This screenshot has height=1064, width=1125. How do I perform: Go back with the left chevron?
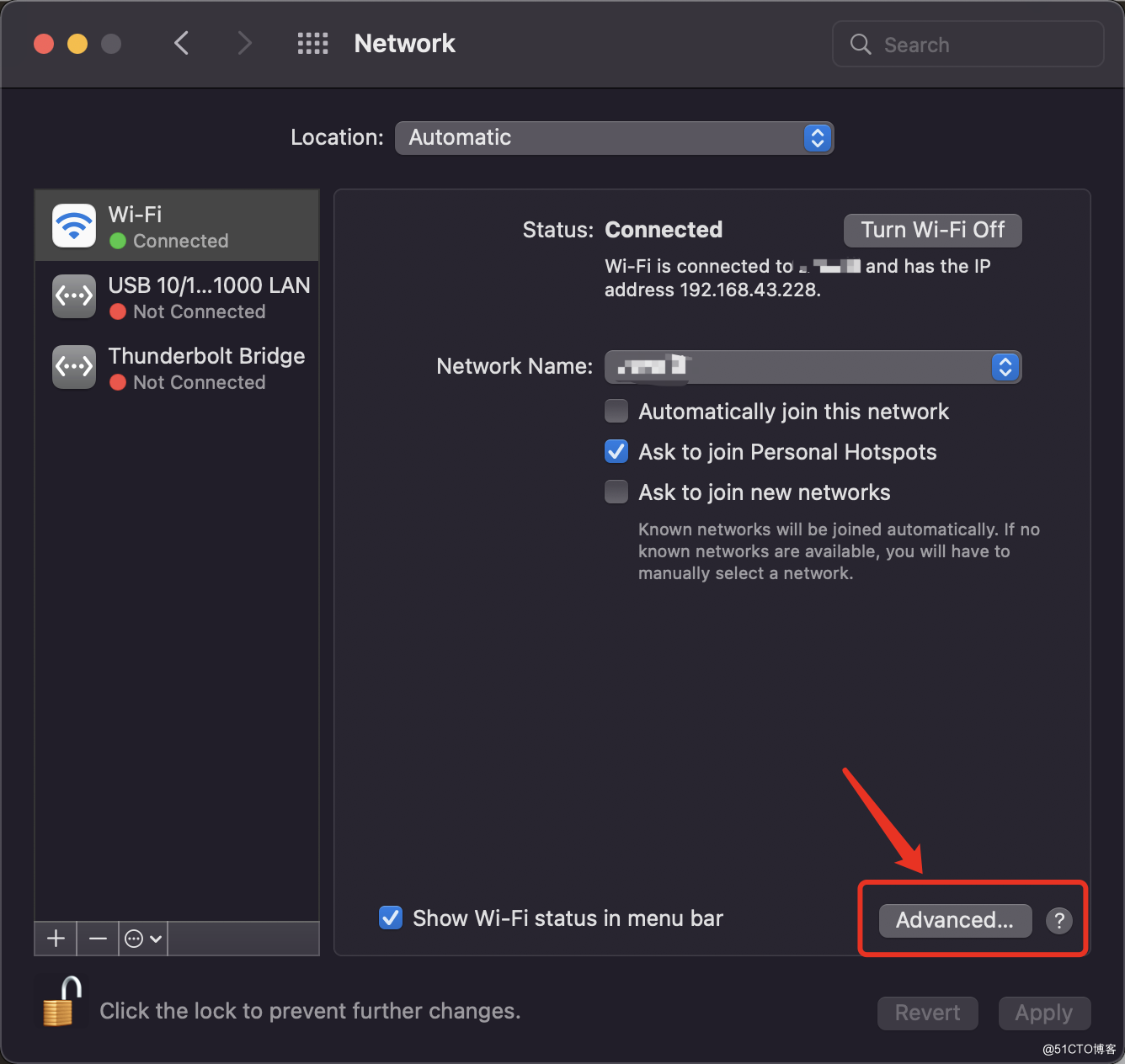[x=181, y=43]
